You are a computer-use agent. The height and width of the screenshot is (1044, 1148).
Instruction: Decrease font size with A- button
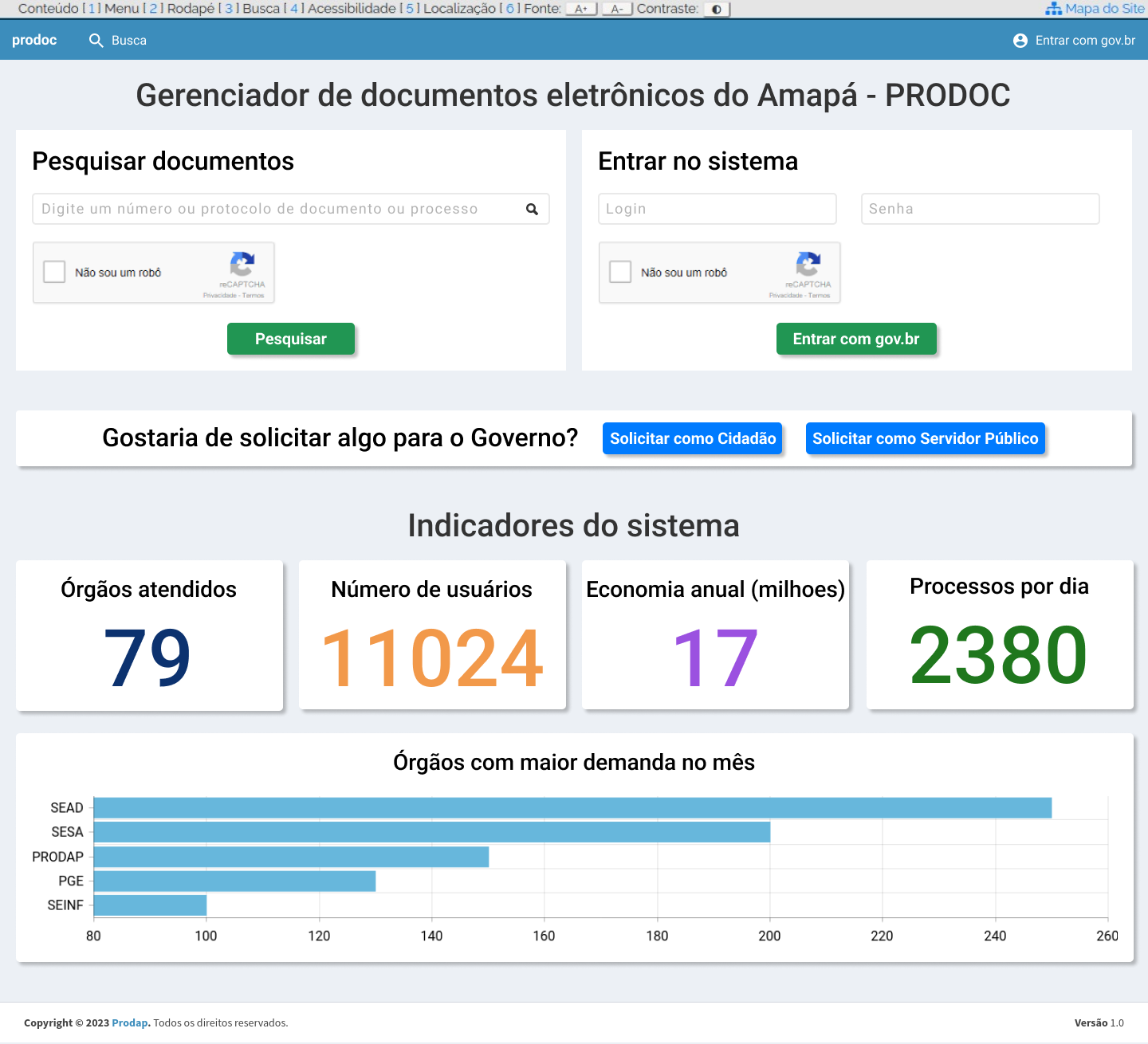tap(617, 9)
